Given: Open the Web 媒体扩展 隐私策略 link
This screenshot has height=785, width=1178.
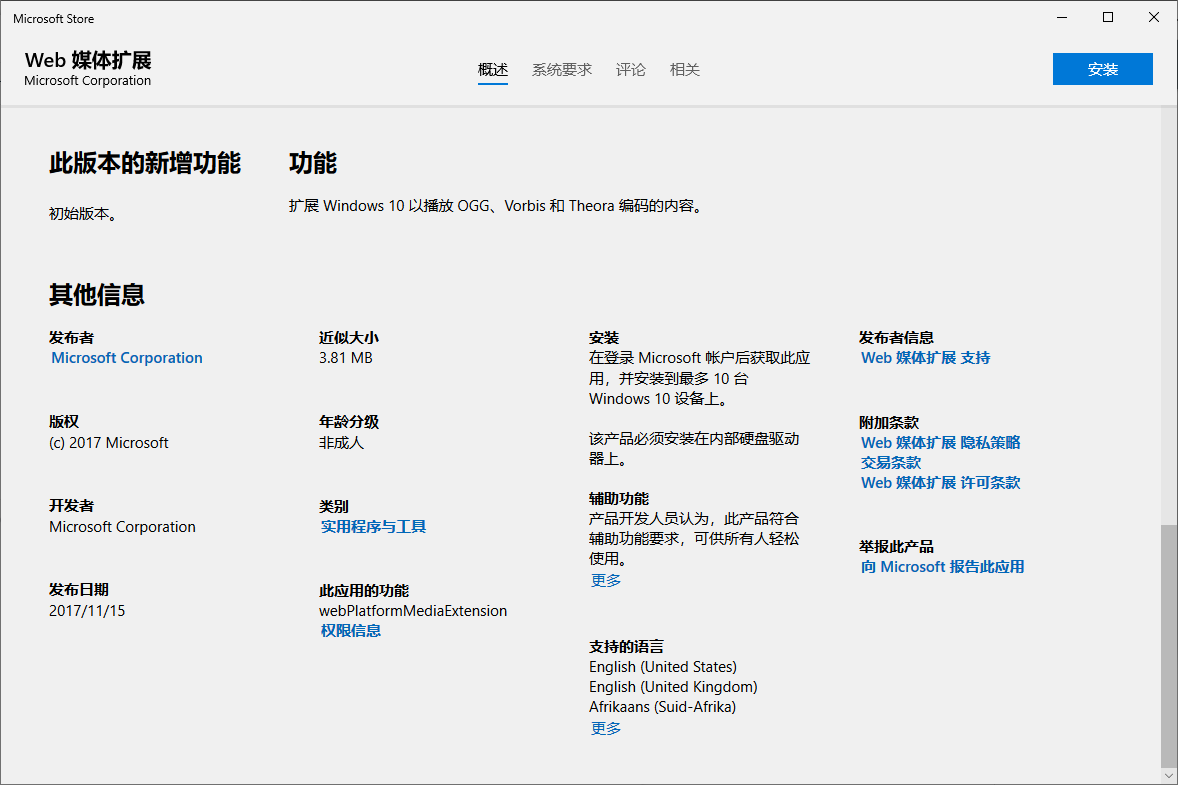Looking at the screenshot, I should pos(940,442).
